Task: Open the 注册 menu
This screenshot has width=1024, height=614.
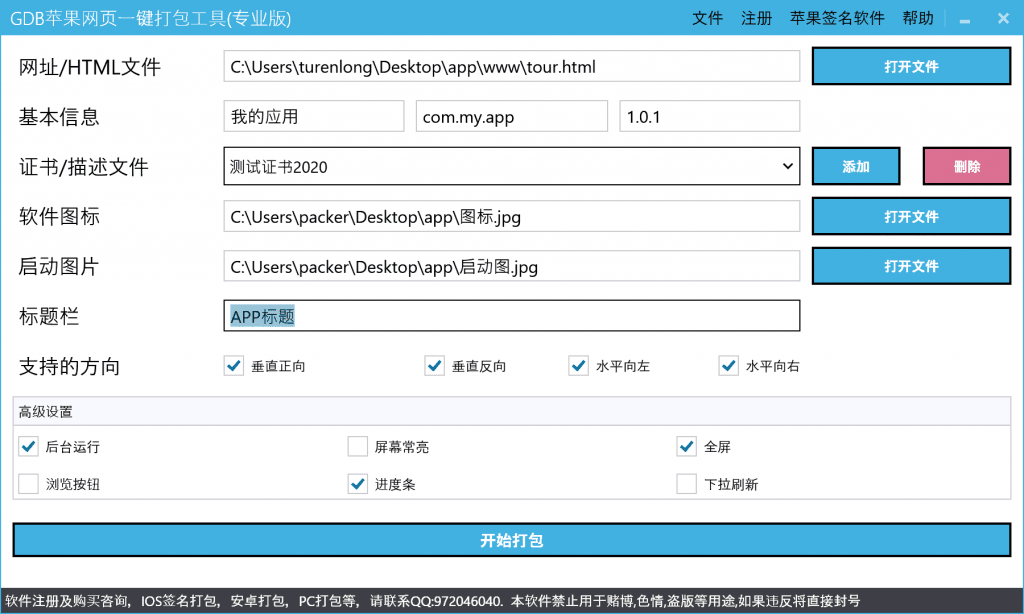Action: tap(756, 18)
